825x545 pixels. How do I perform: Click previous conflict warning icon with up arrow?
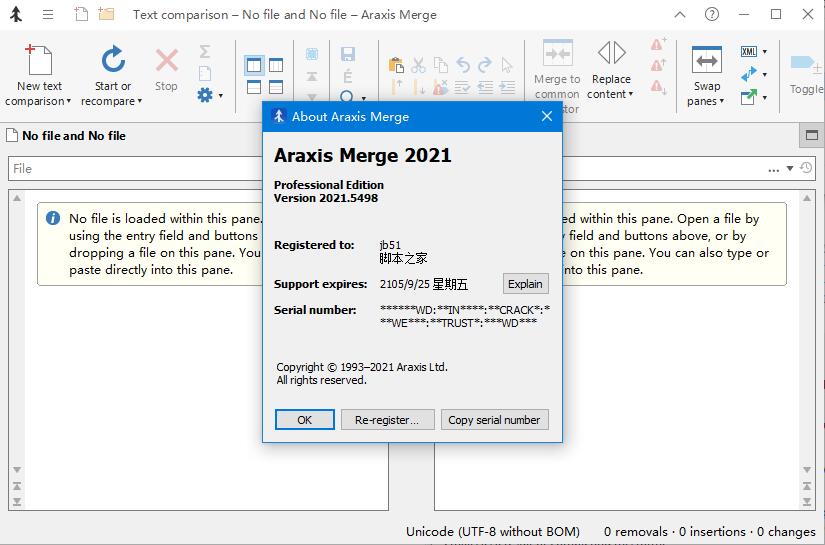pyautogui.click(x=659, y=65)
